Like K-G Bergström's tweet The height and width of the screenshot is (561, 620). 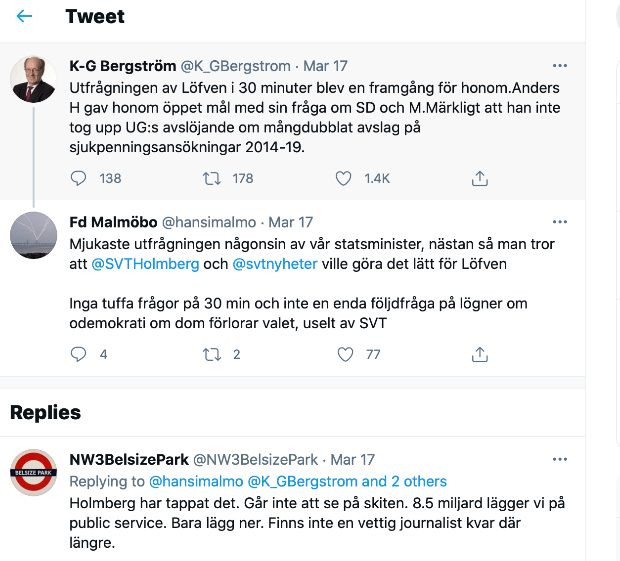[x=344, y=178]
